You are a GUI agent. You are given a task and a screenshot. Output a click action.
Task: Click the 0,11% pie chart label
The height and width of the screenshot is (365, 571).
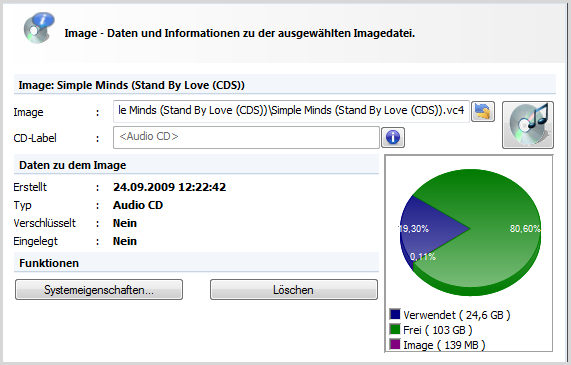click(423, 257)
